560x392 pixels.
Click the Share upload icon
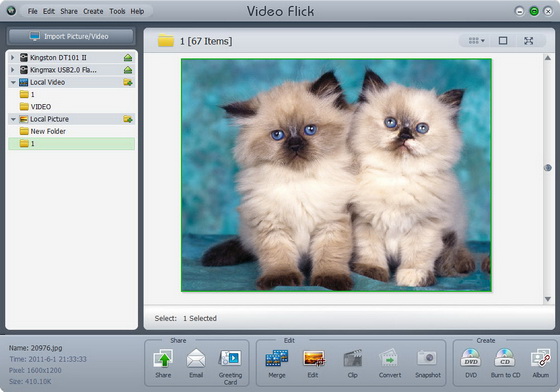(x=163, y=358)
